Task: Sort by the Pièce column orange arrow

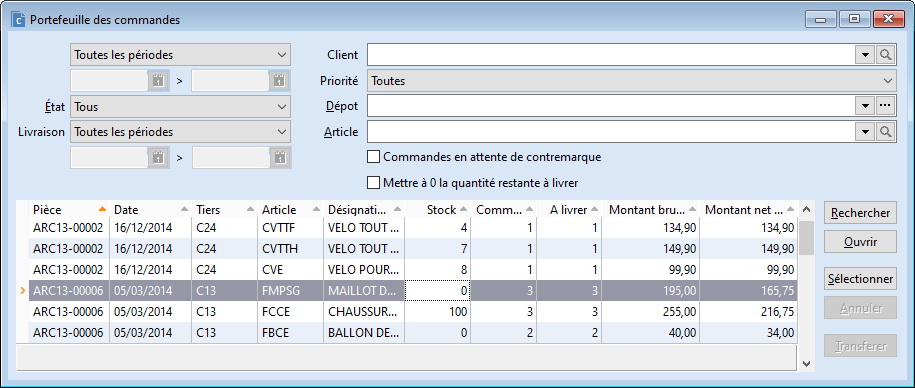Action: coord(102,209)
